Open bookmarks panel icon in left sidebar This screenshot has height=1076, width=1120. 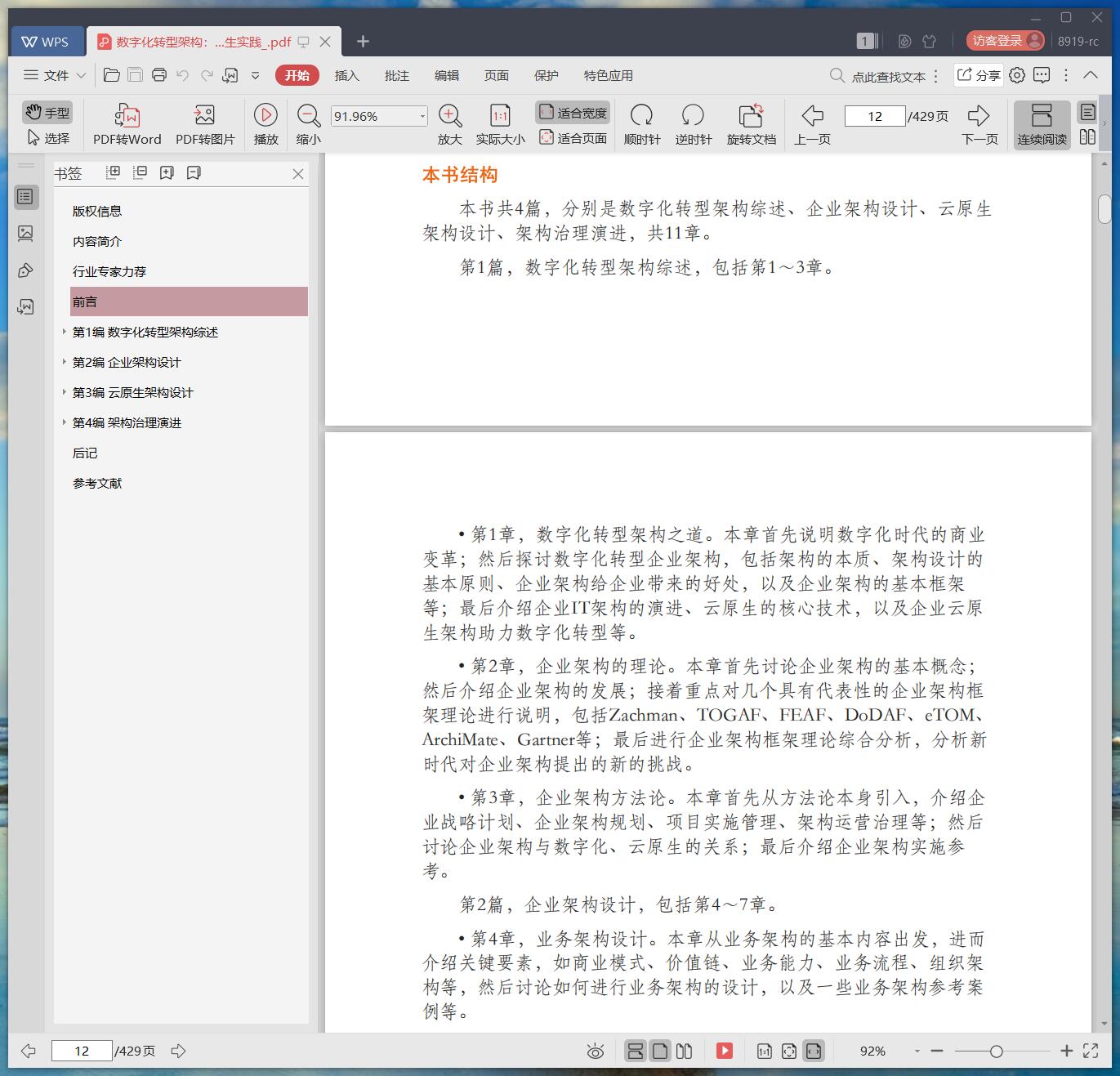coord(26,197)
